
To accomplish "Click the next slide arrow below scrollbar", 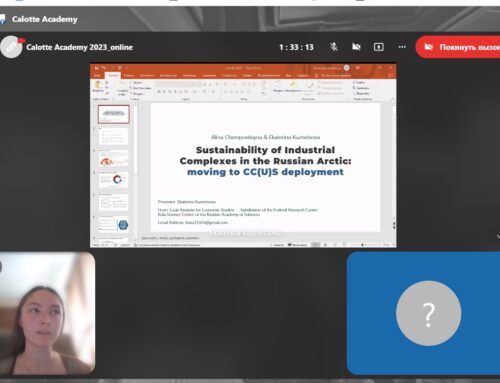I will (394, 228).
